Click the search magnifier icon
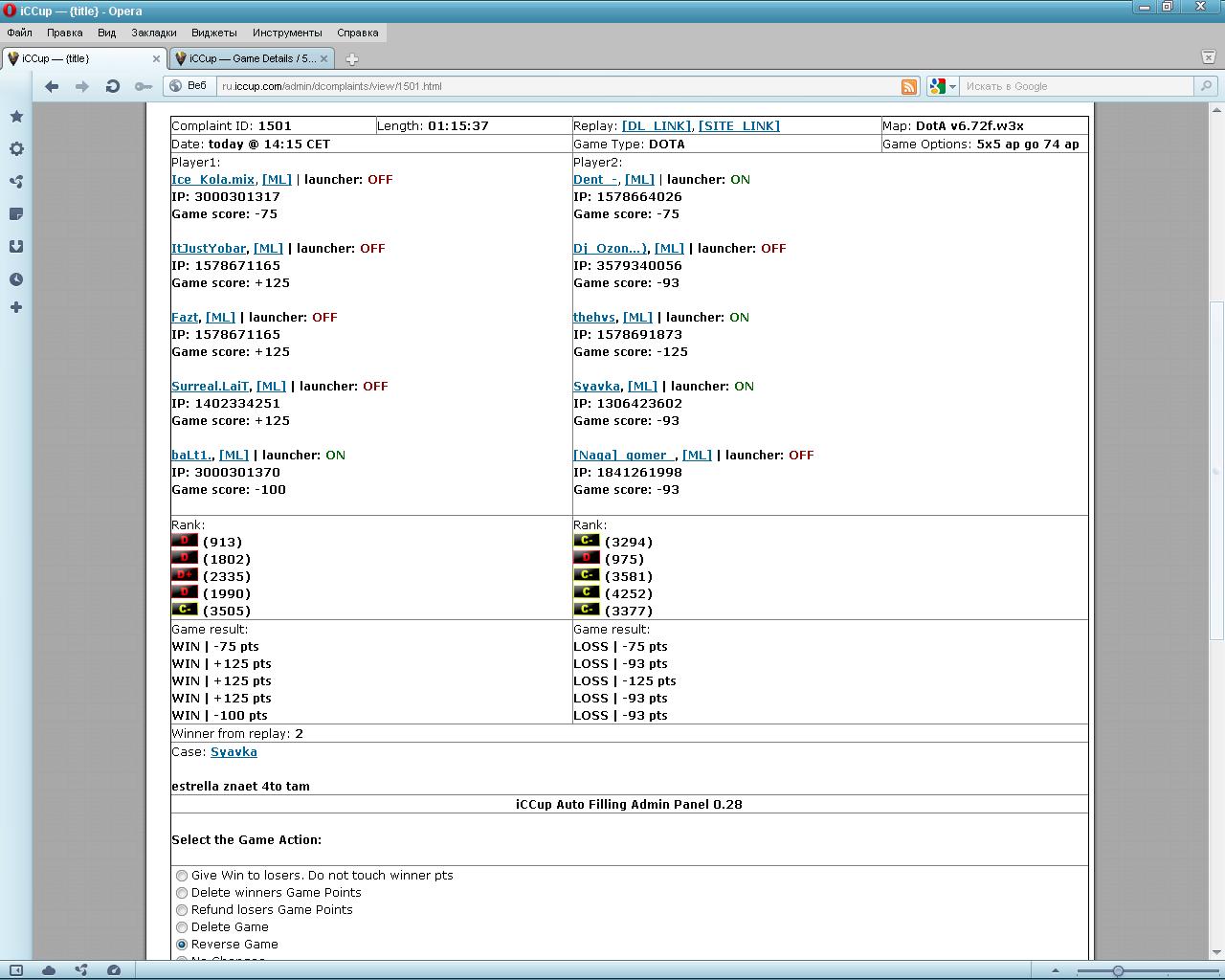This screenshot has height=980, width=1225. (1206, 86)
